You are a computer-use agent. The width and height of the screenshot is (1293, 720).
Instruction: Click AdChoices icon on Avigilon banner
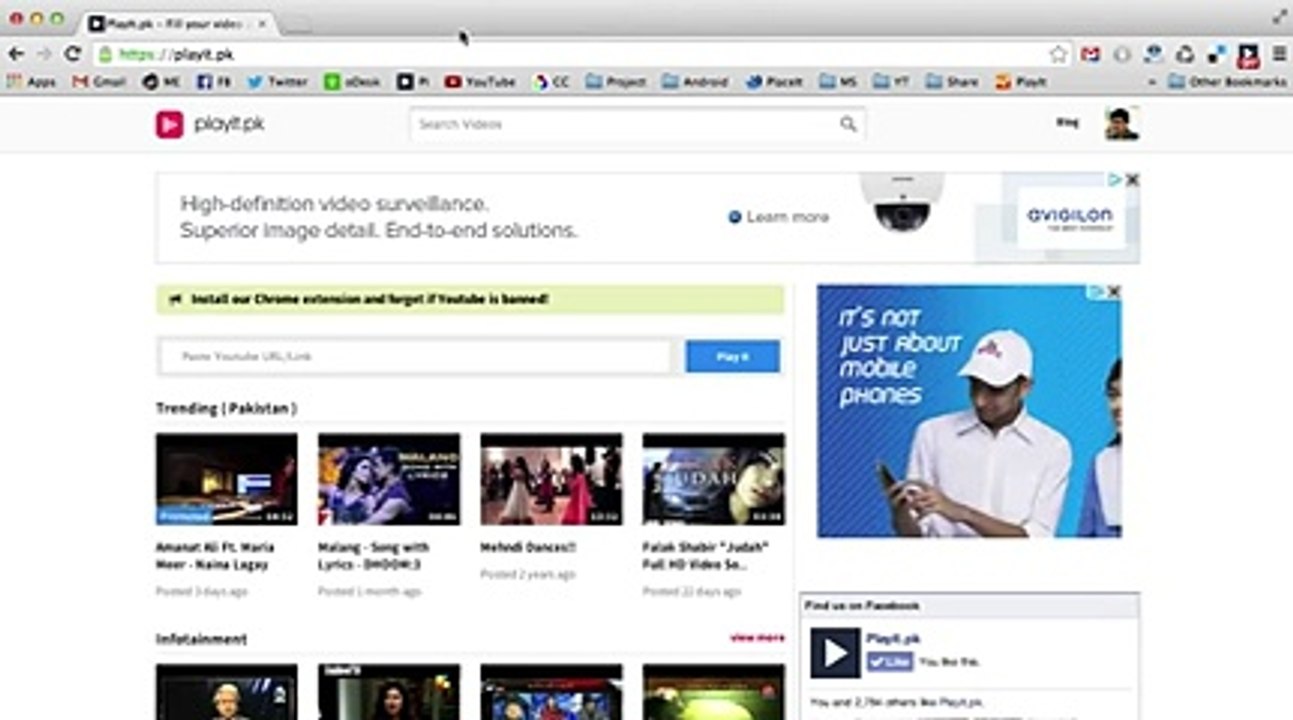[1115, 180]
